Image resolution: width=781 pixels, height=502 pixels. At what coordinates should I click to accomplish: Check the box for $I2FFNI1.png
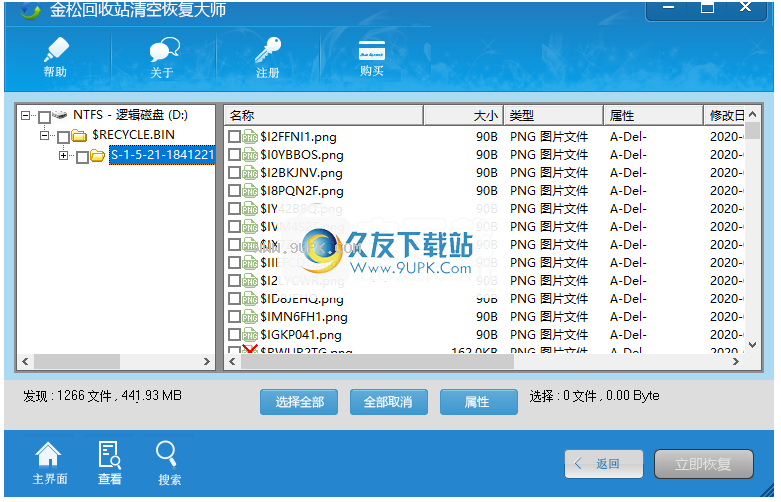[234, 136]
